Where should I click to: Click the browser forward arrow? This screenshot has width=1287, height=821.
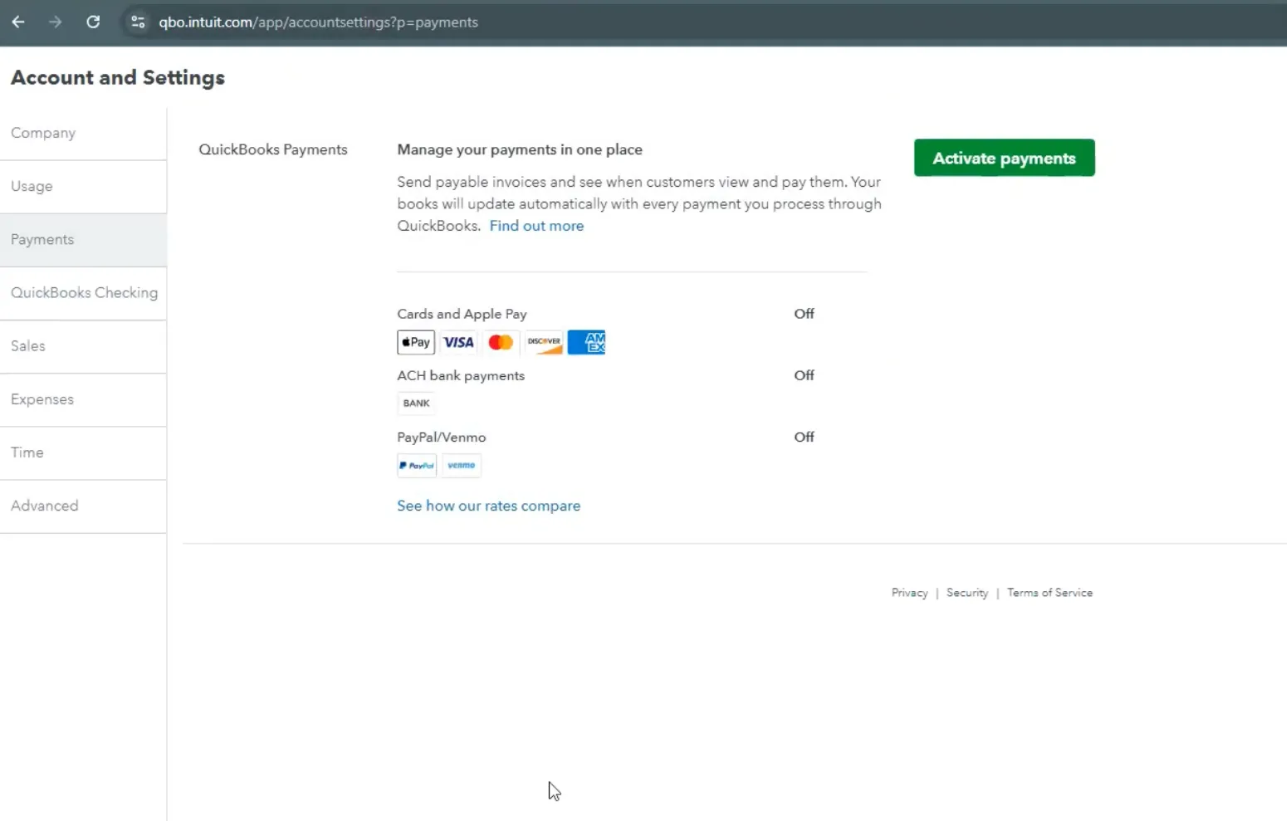55,22
